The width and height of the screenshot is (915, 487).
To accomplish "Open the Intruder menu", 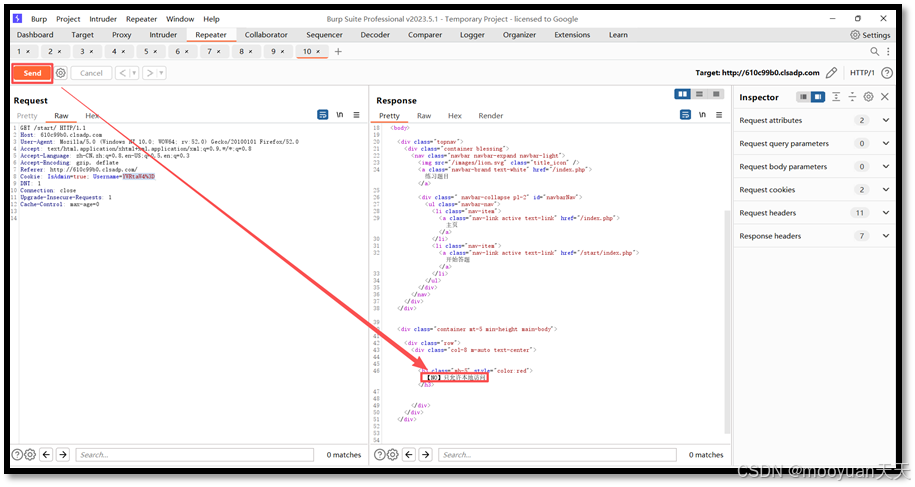I will [x=103, y=19].
